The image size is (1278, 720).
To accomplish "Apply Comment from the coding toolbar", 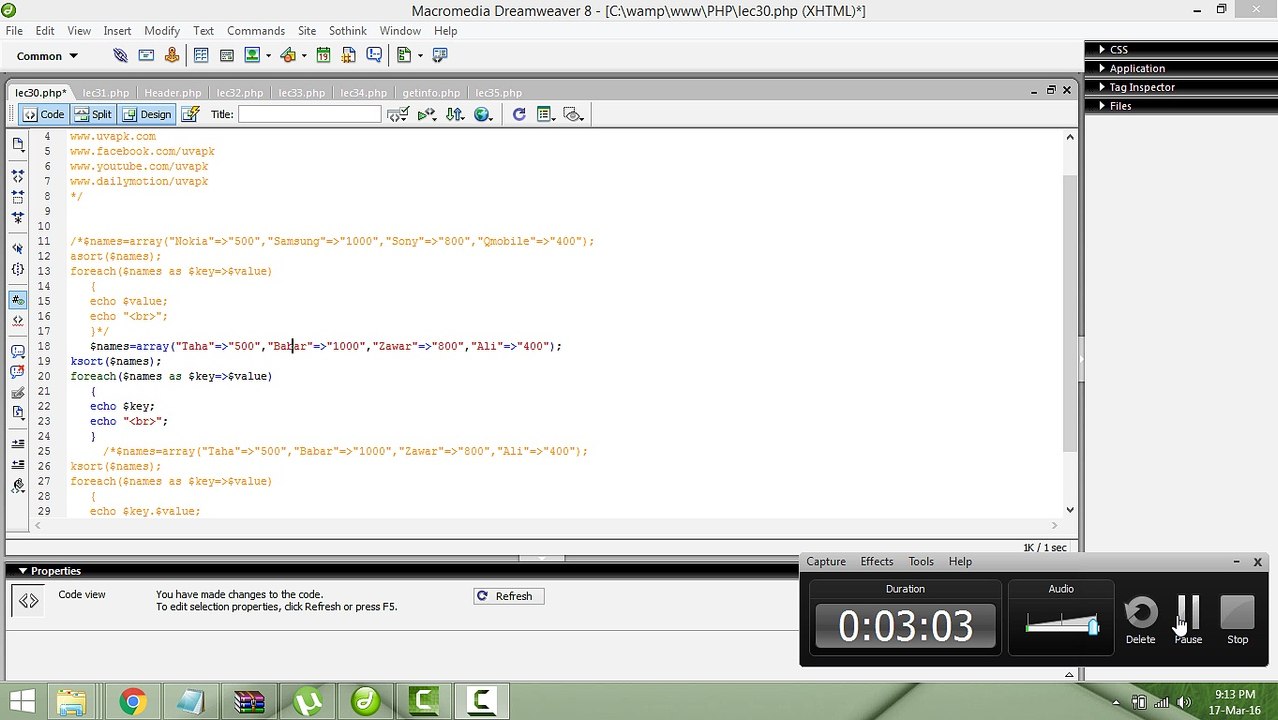I will 18,351.
